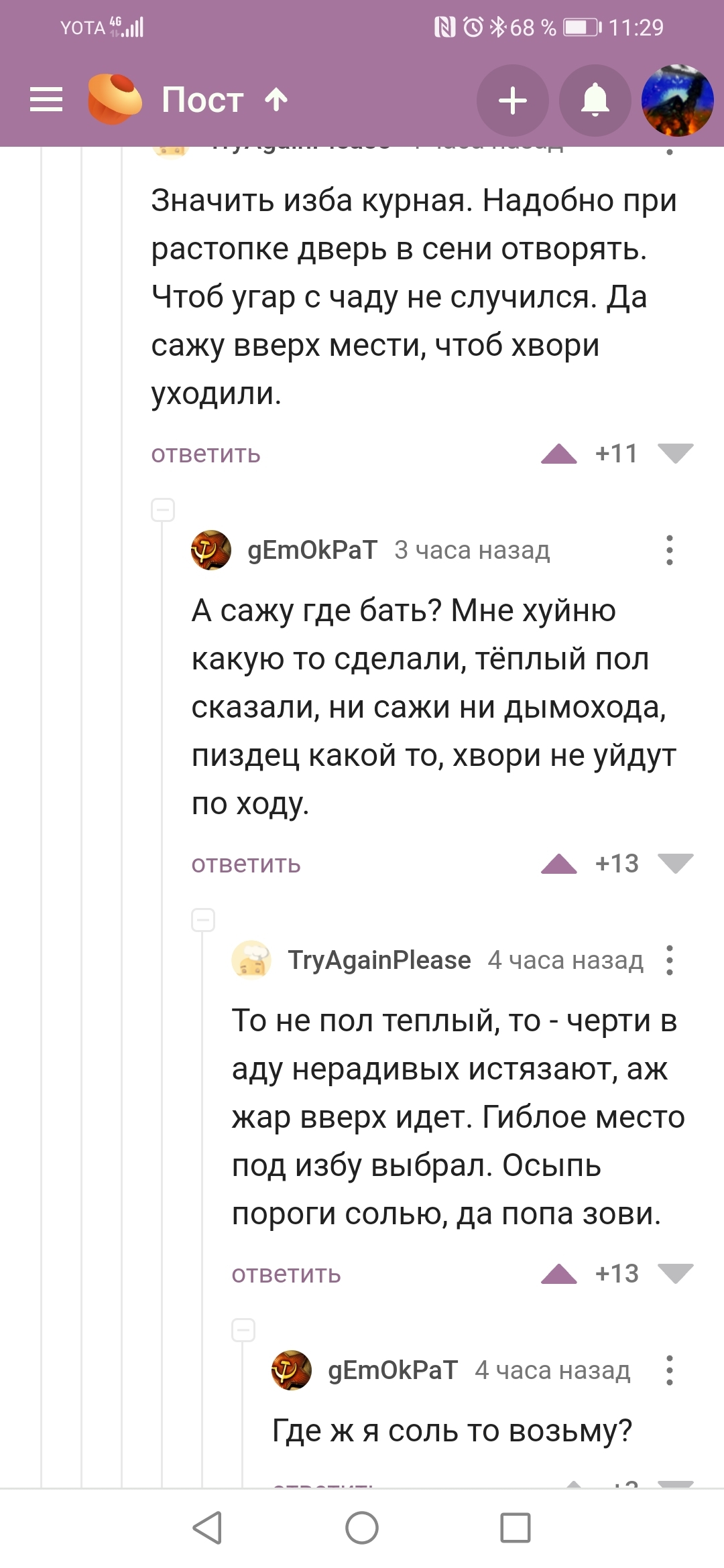Collapse the 'Где ж я соль' comment thread
This screenshot has height=1568, width=724.
pos(243,1330)
